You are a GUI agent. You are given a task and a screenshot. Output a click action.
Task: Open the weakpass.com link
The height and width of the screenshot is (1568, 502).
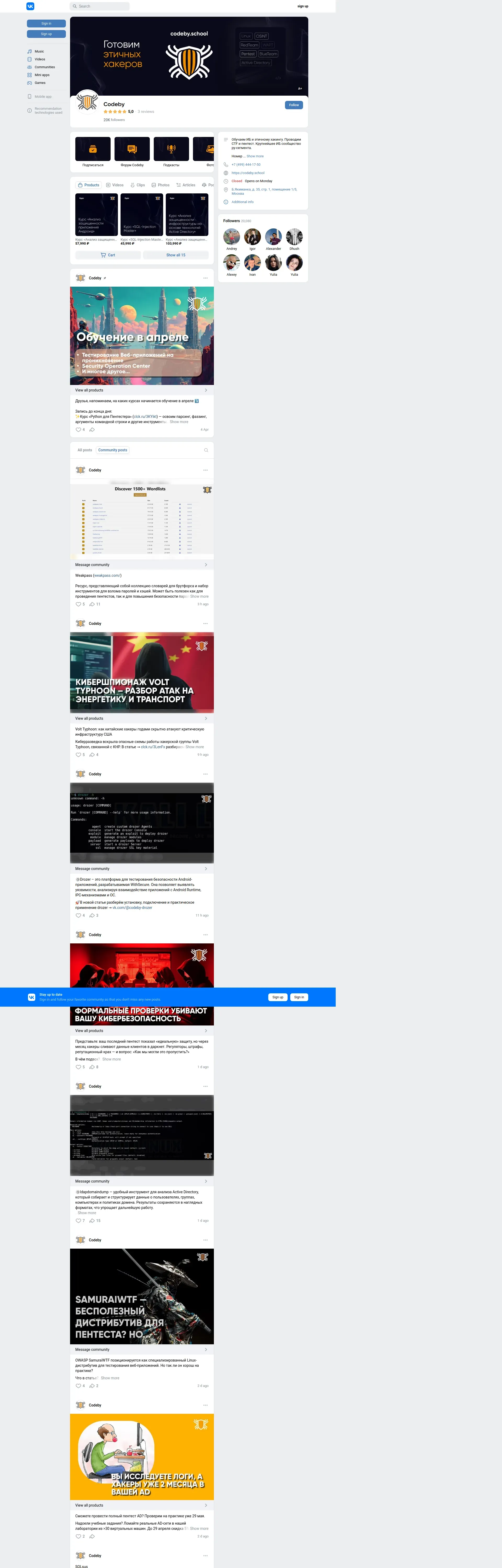(x=107, y=575)
